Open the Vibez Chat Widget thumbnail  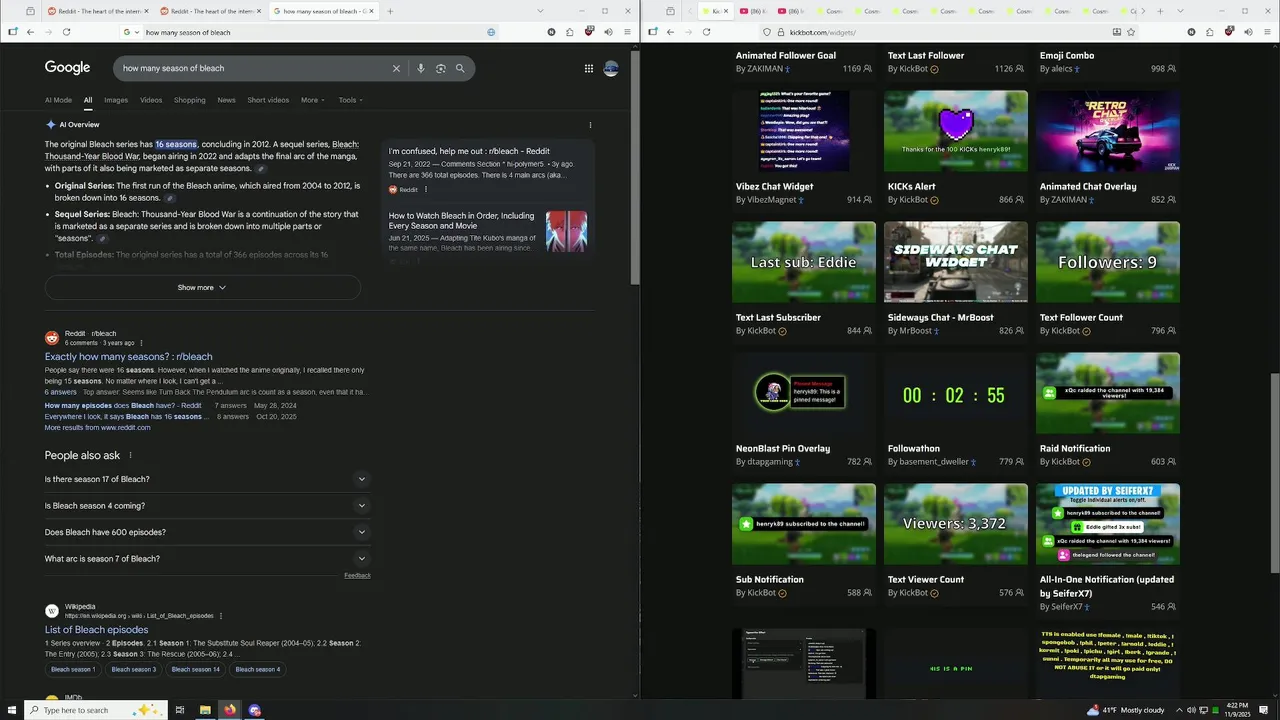coord(804,131)
